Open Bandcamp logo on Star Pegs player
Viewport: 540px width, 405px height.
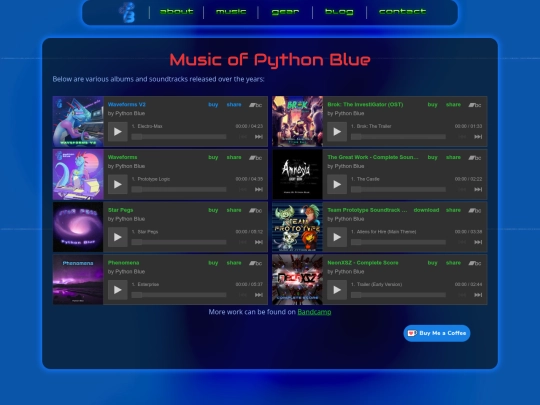[x=256, y=210]
